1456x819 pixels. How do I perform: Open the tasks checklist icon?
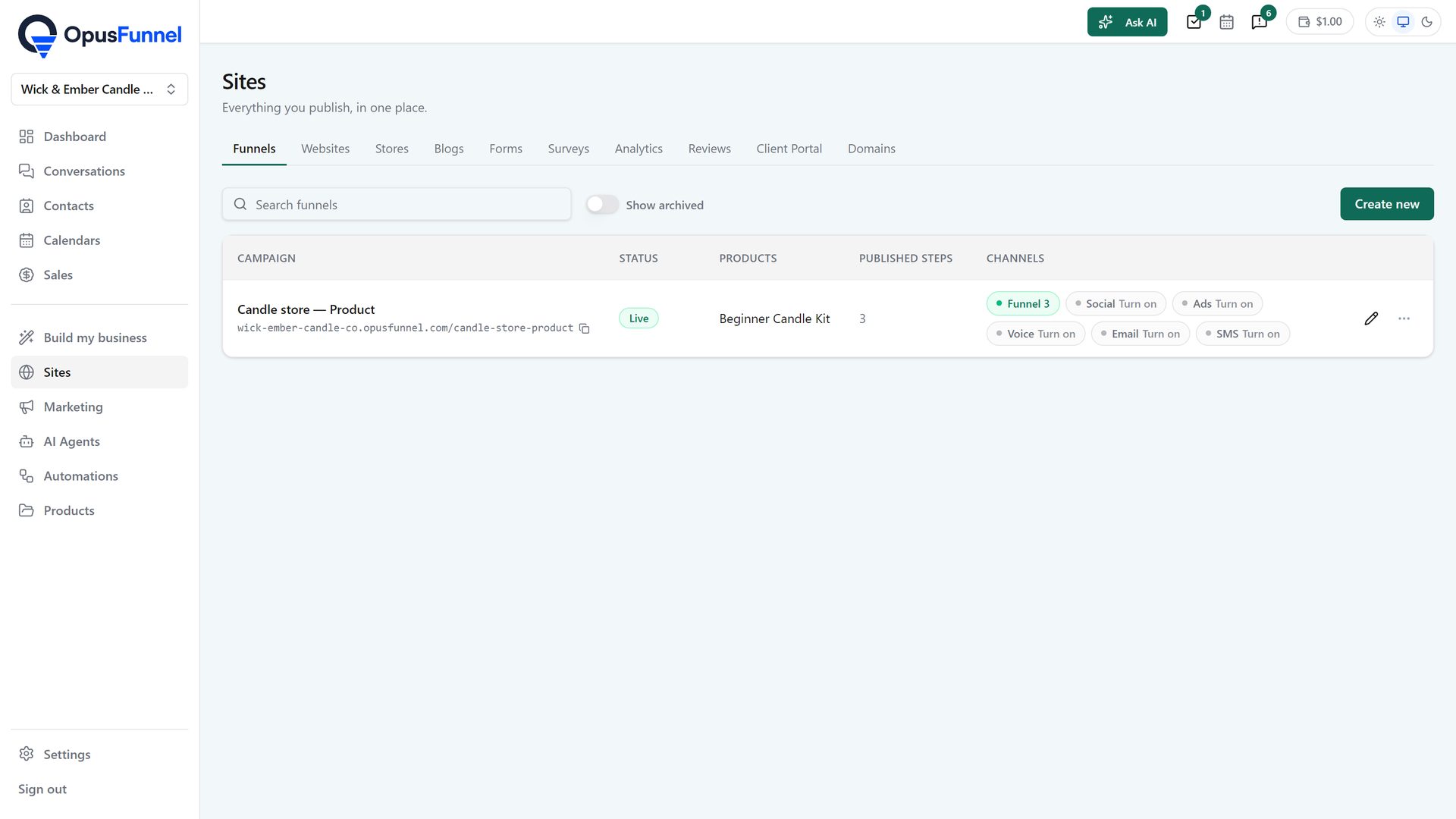(1194, 22)
